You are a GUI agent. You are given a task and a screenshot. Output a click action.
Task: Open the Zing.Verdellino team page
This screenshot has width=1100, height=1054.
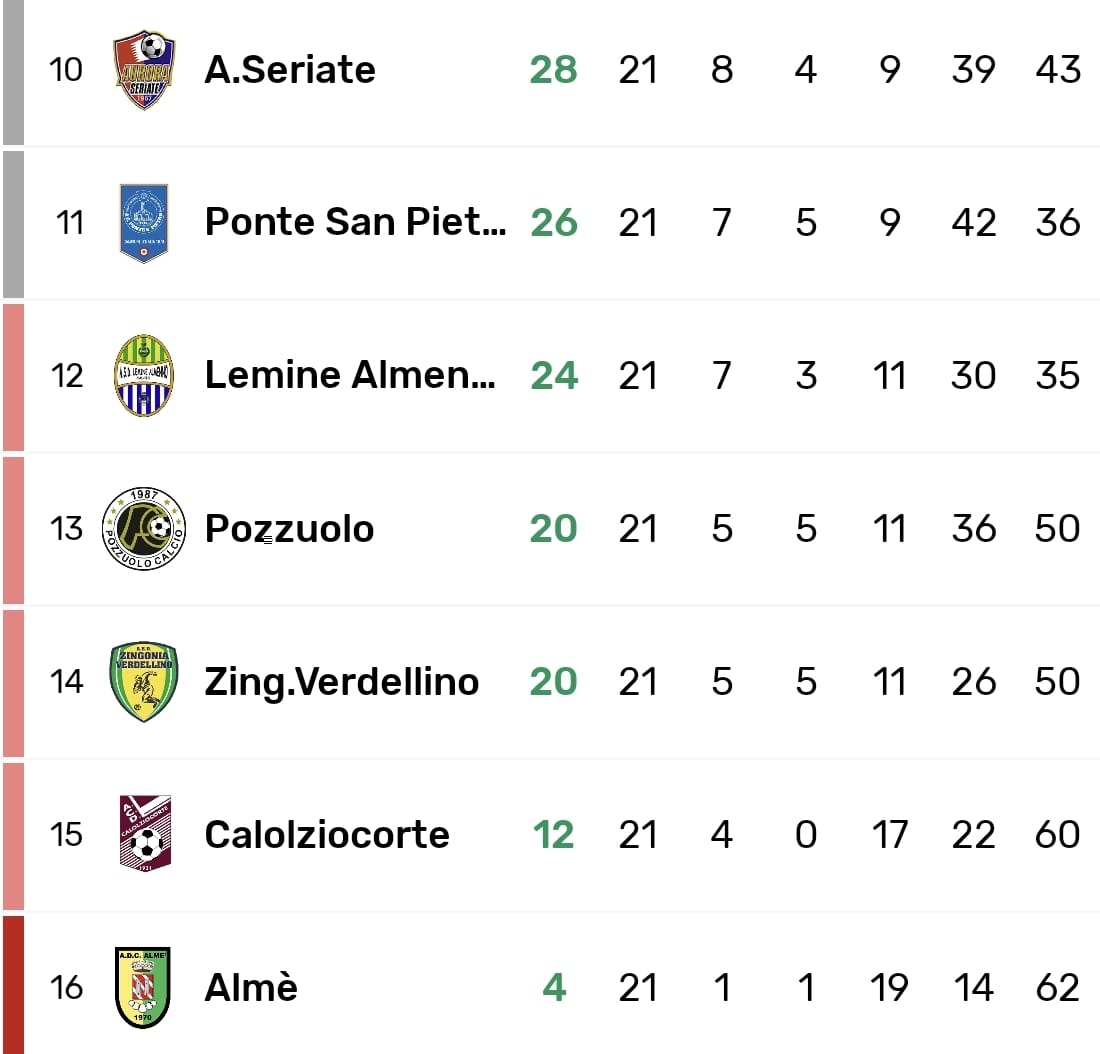341,682
